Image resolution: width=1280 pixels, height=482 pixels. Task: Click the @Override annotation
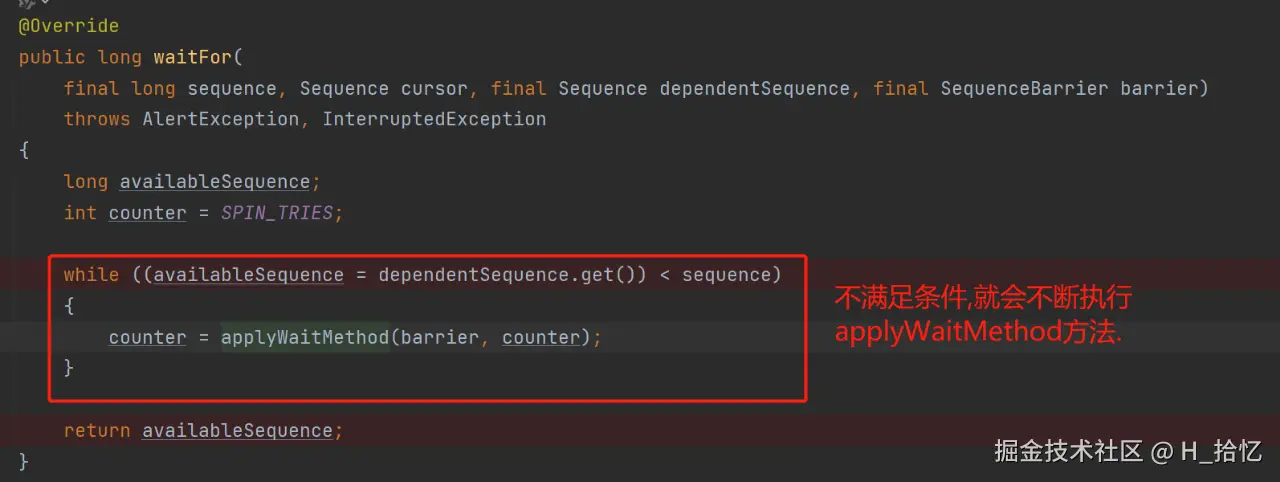click(68, 26)
